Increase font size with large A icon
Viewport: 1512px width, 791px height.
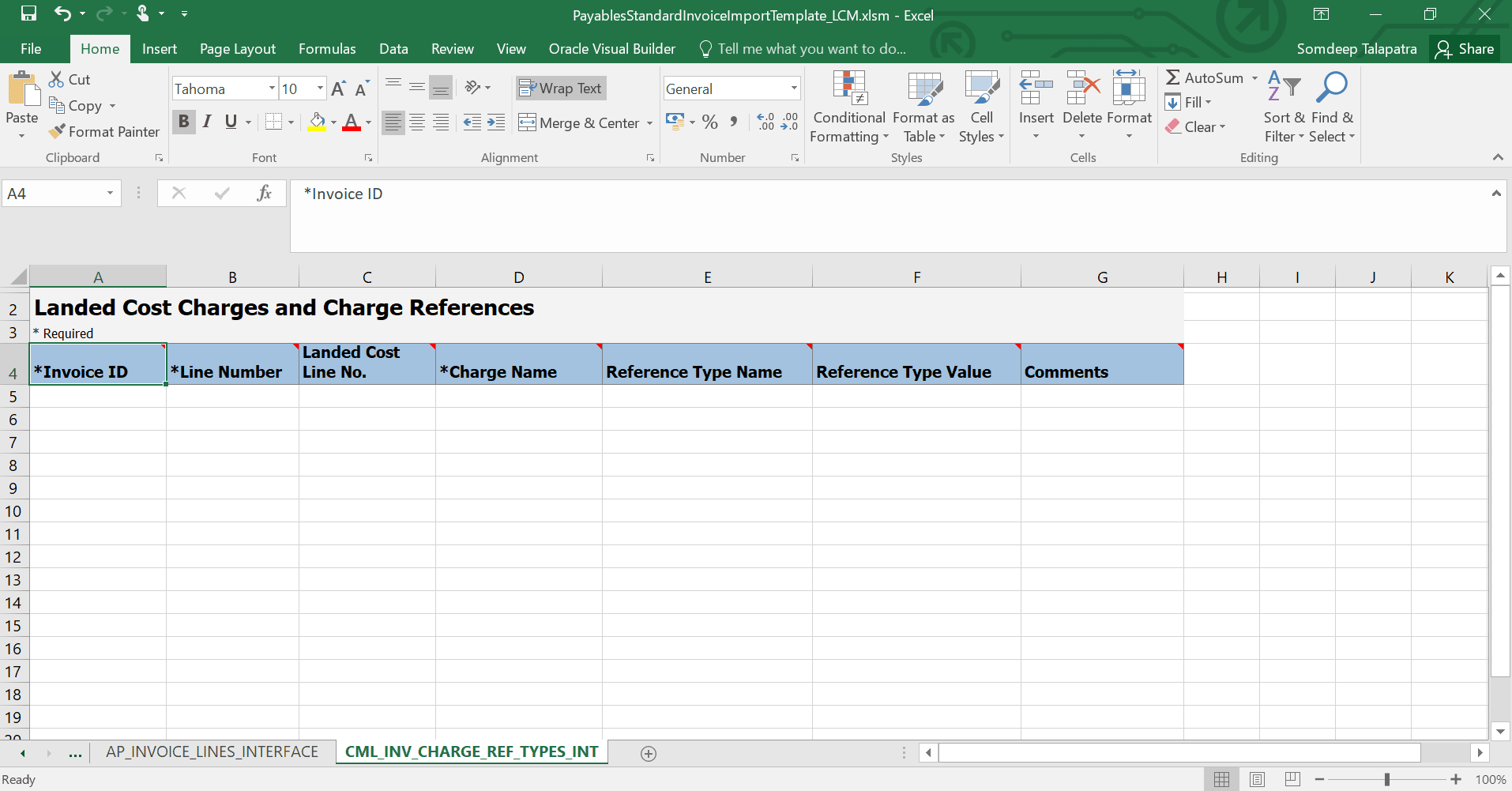click(338, 89)
